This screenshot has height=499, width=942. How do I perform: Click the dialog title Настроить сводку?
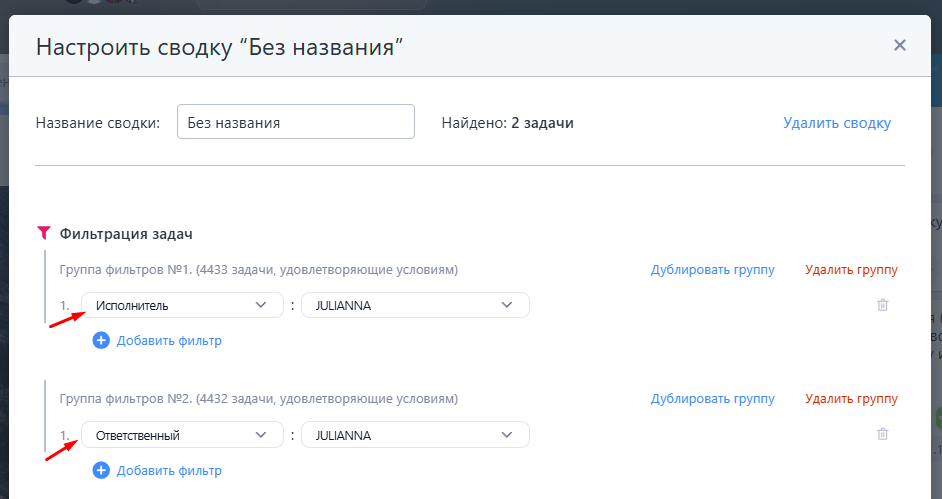click(219, 47)
